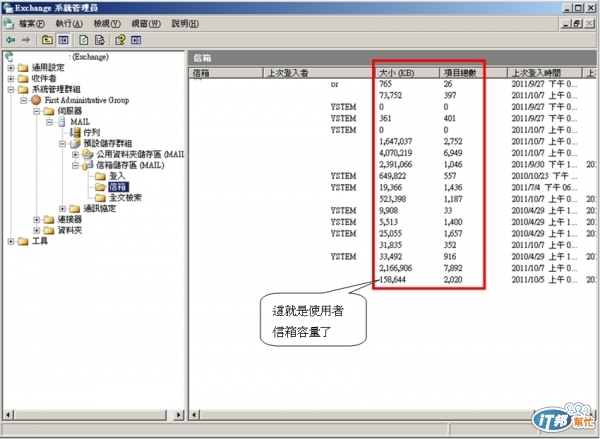
Task: Click the 7,892 item count cell
Action: (x=453, y=268)
